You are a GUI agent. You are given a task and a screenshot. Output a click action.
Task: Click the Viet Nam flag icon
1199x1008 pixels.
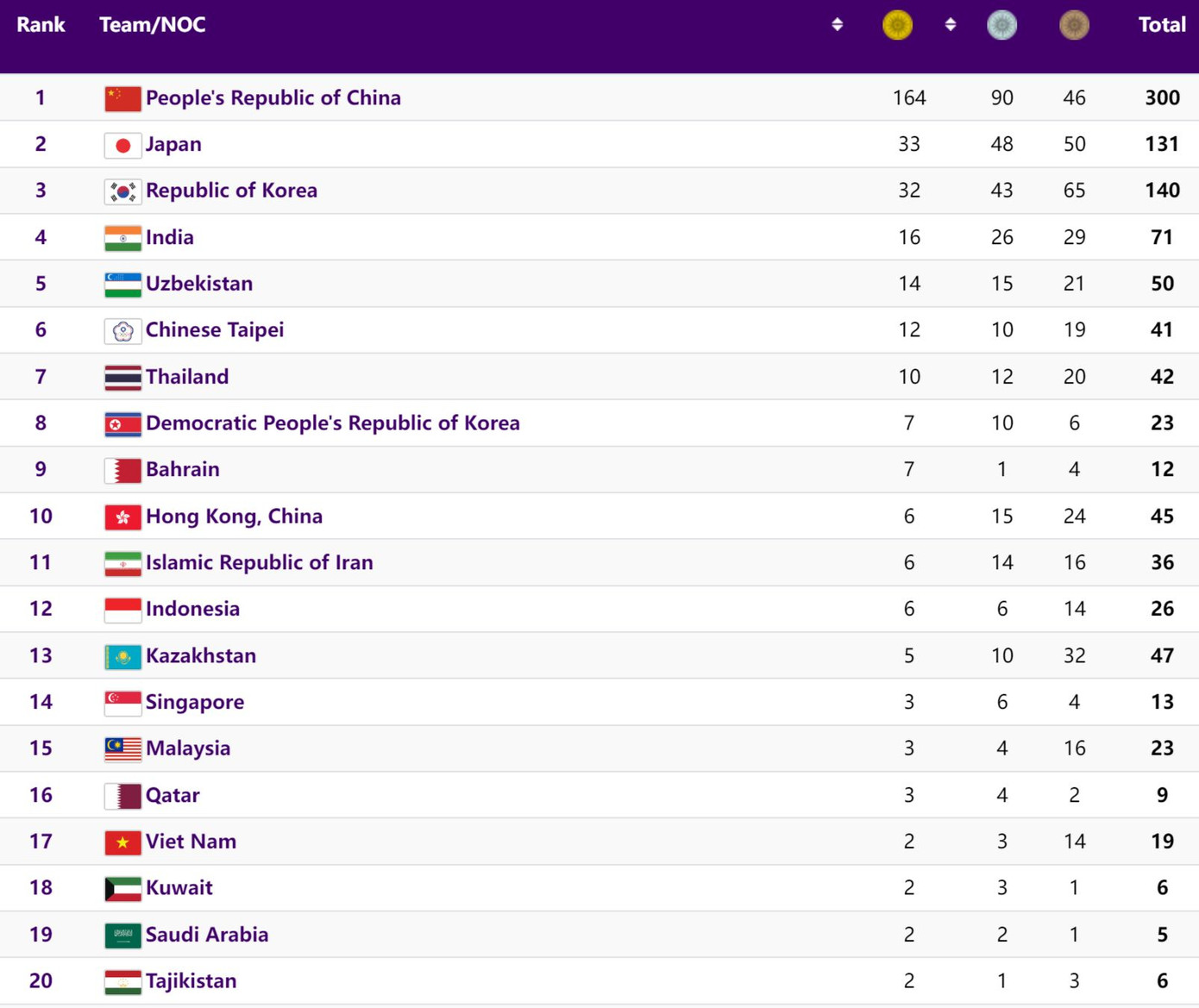[x=122, y=842]
